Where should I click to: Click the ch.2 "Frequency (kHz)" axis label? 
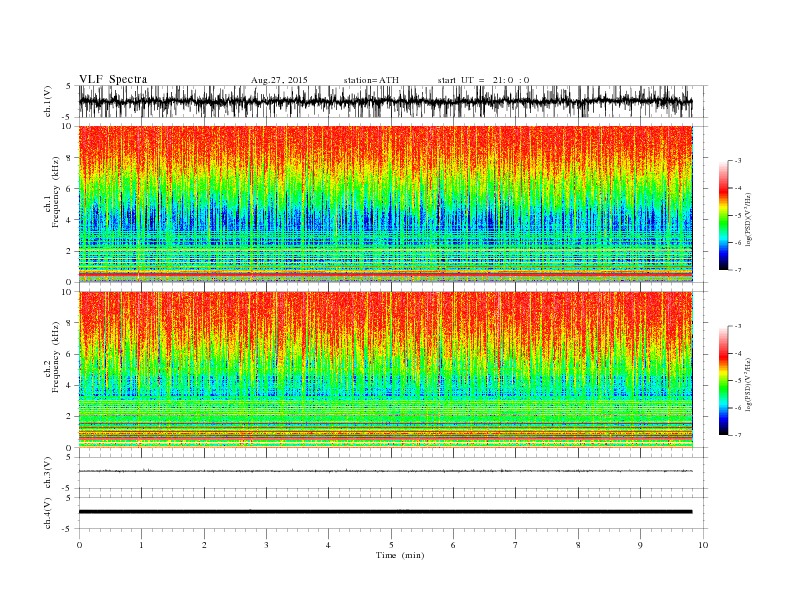point(55,358)
